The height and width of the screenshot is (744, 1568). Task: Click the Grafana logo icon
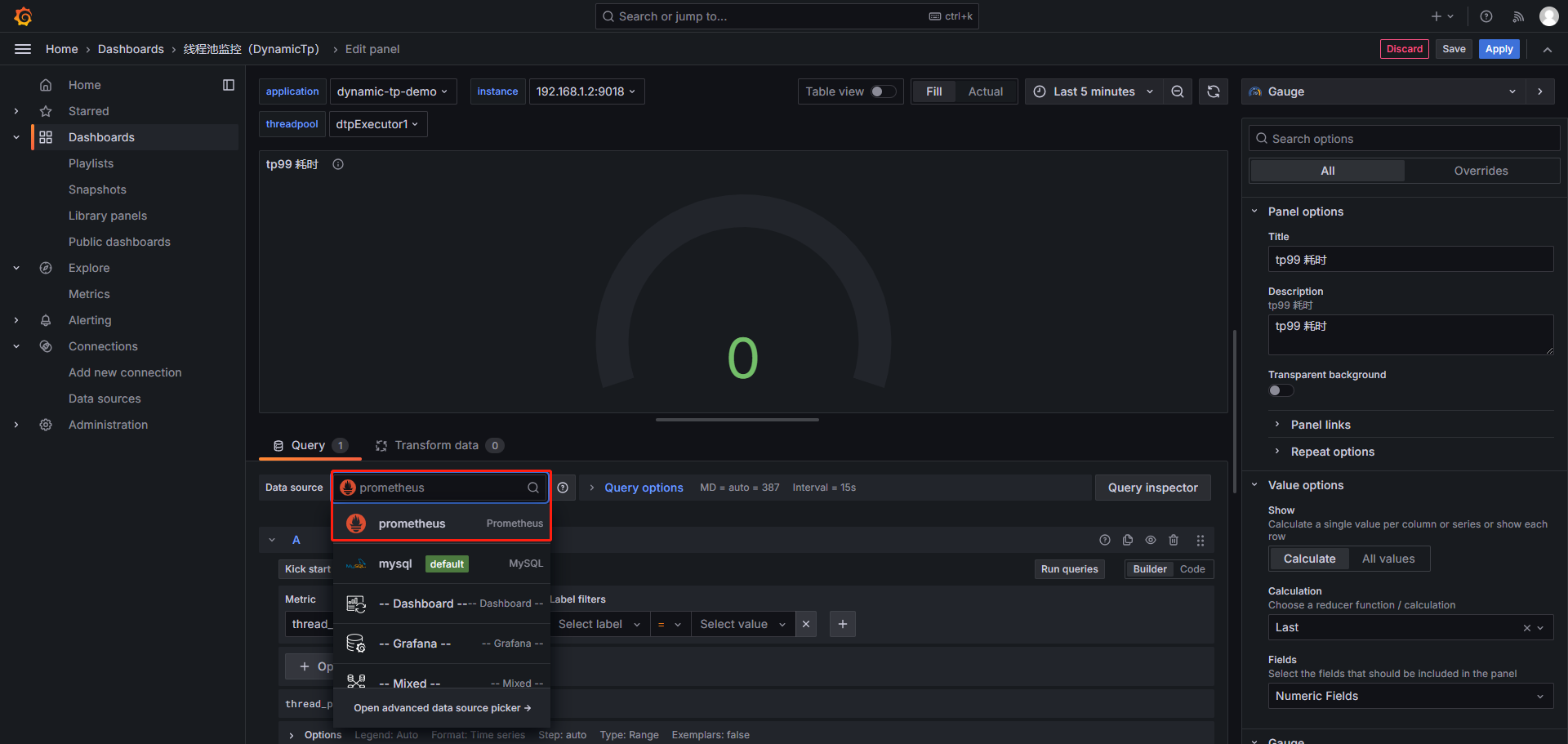[x=23, y=16]
